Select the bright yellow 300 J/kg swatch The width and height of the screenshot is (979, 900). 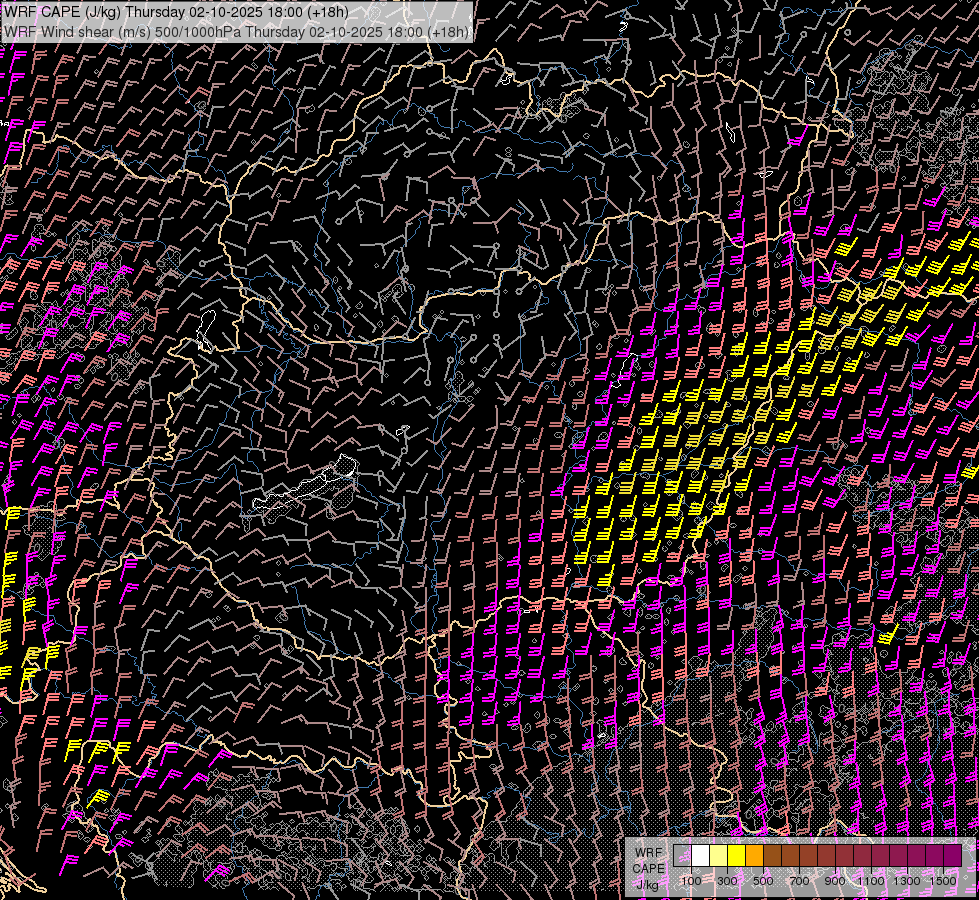click(x=736, y=855)
